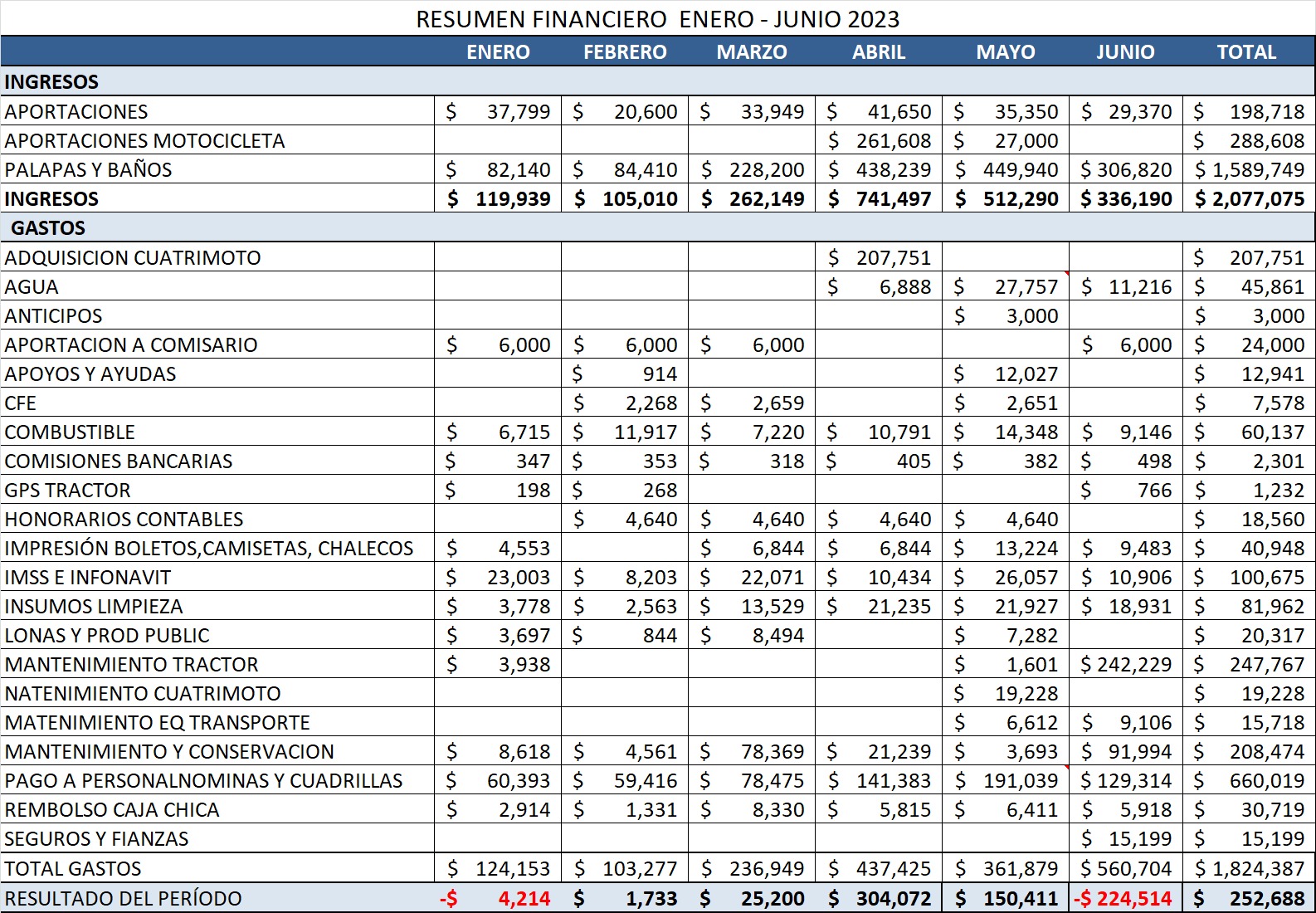The height and width of the screenshot is (913, 1316).
Task: Click the total nominas value 660,019
Action: tap(1267, 780)
